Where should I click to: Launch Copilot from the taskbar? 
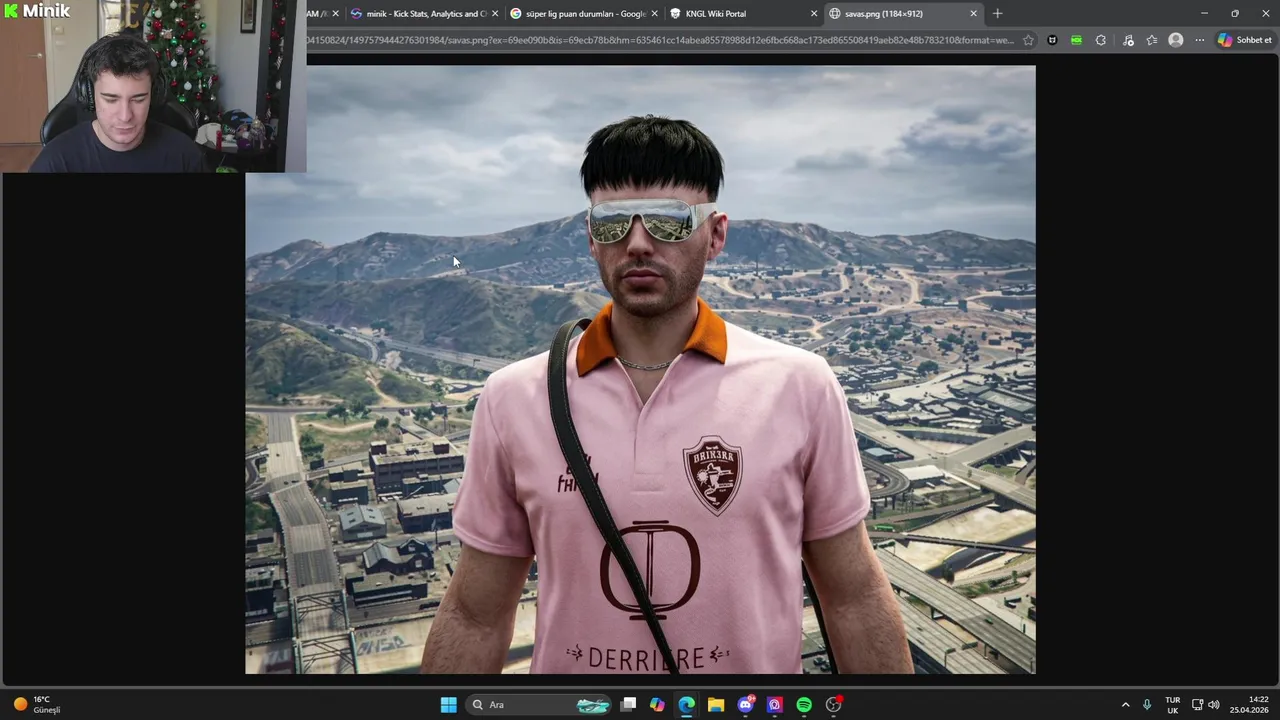coord(657,705)
